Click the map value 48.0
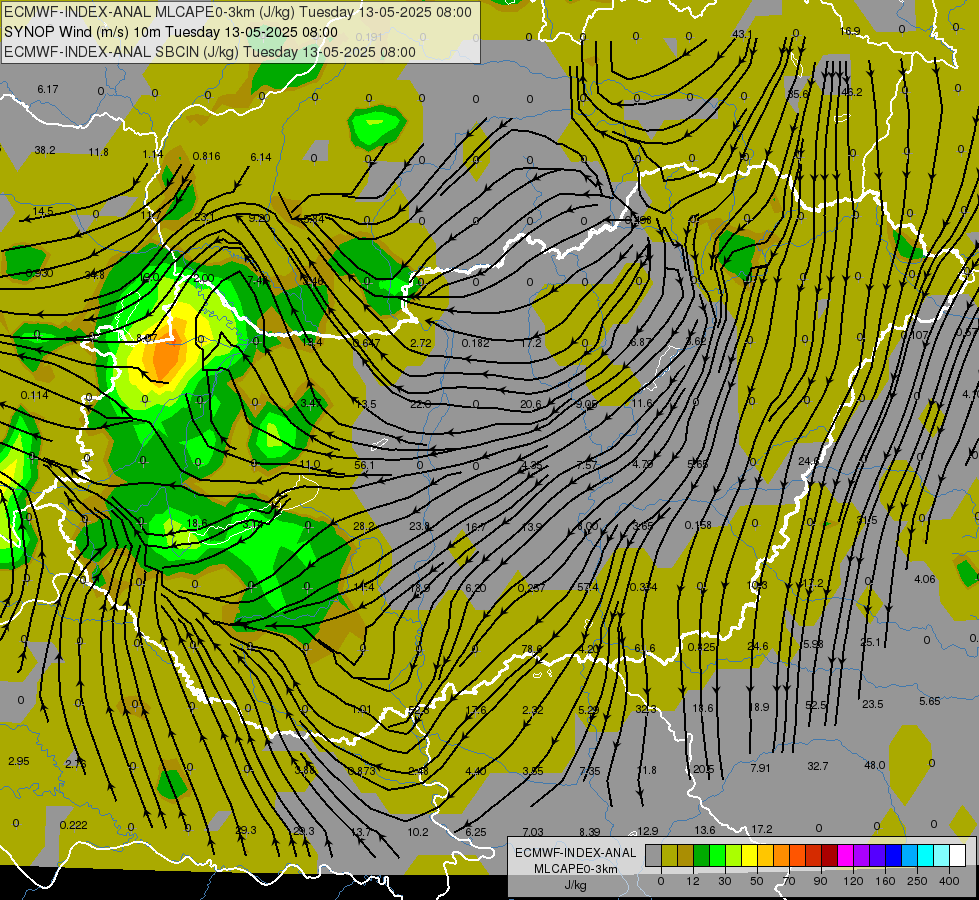The height and width of the screenshot is (900, 979). (875, 765)
